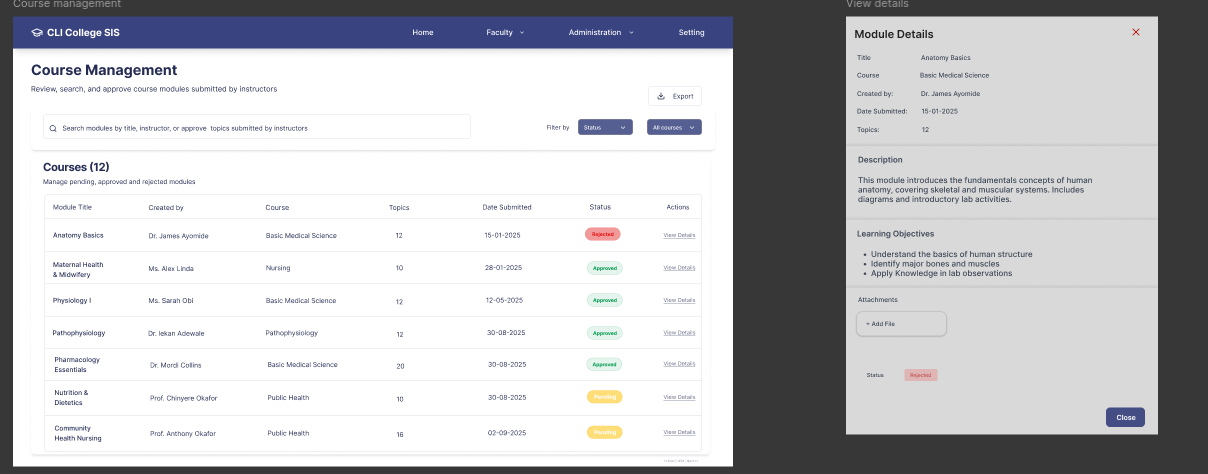View details for Physiology I module
The width and height of the screenshot is (1208, 474).
tap(679, 300)
